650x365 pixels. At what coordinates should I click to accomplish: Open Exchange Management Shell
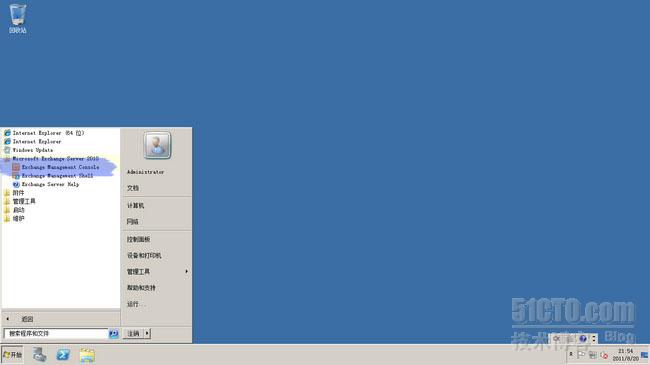53,176
